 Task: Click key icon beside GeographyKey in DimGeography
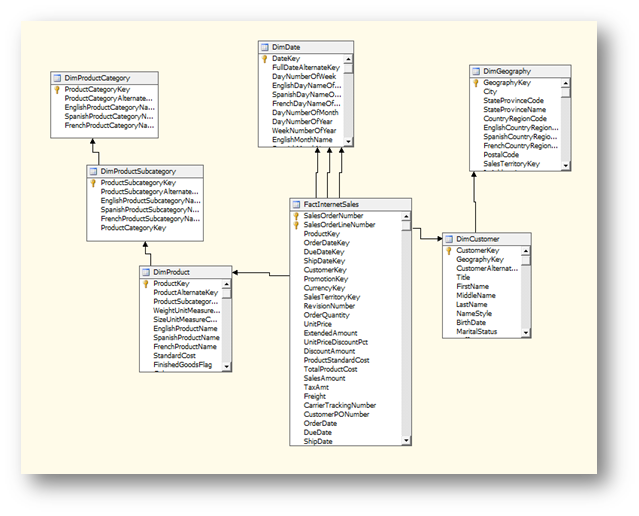tap(476, 83)
